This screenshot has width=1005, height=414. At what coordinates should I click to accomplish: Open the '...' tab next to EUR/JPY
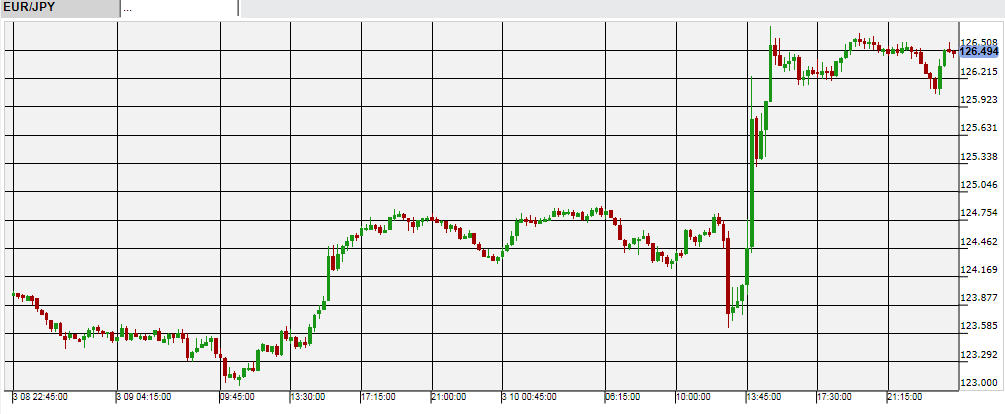coord(179,8)
